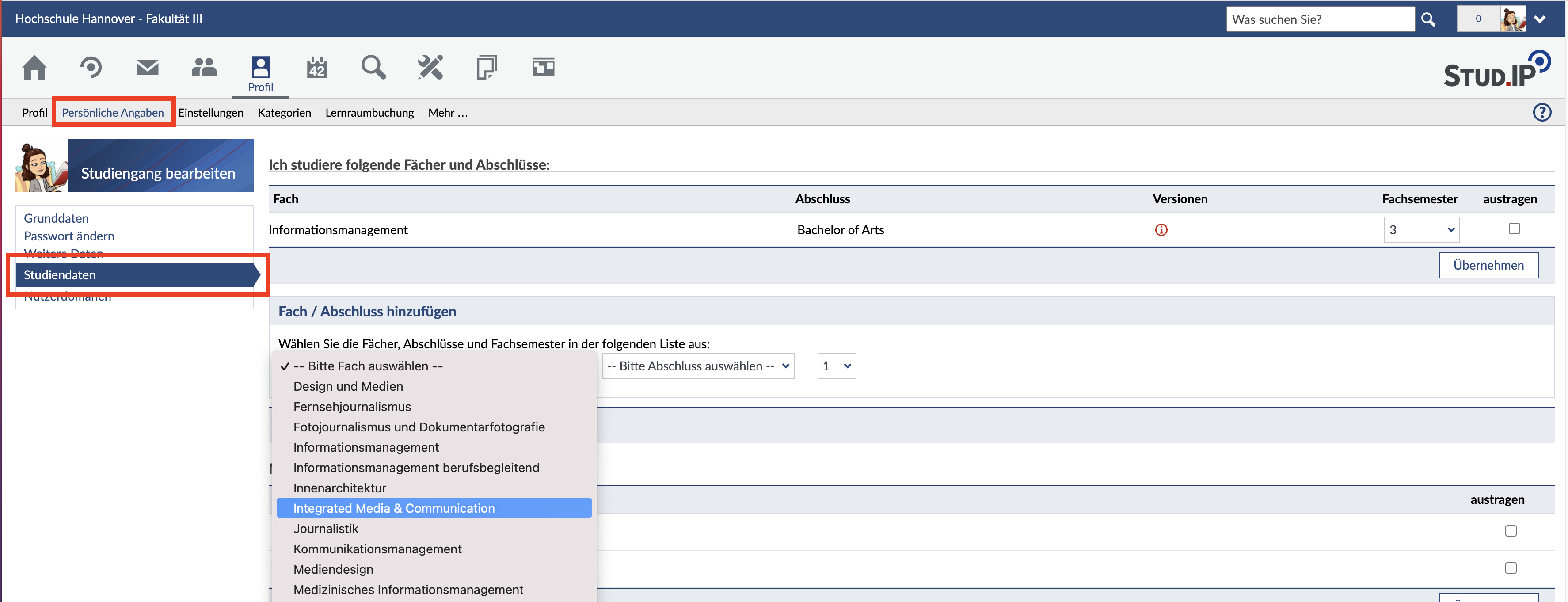The width and height of the screenshot is (1568, 602).
Task: Tick the first lower austragen checkbox
Action: pyautogui.click(x=1510, y=531)
